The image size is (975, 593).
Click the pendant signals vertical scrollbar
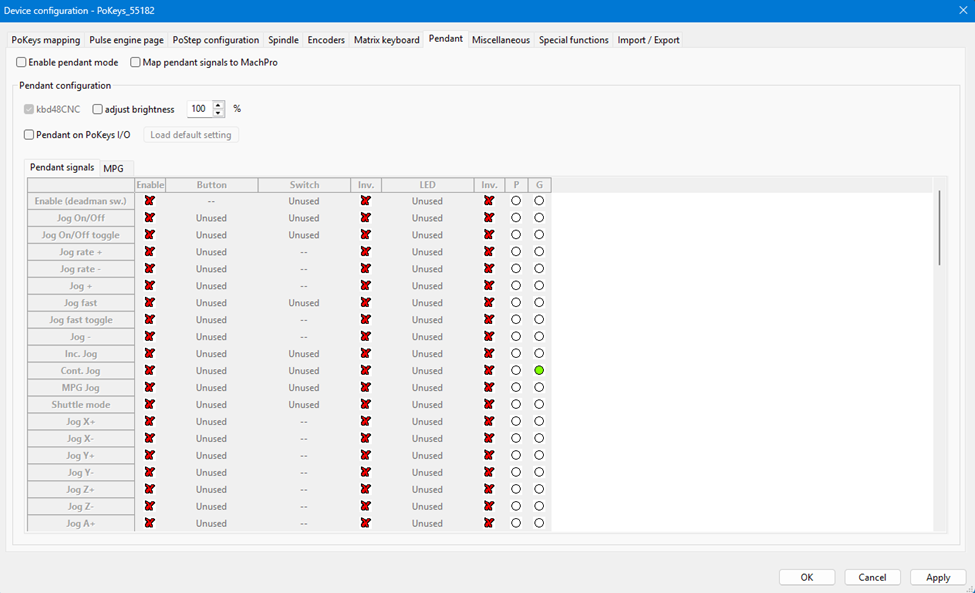point(939,228)
